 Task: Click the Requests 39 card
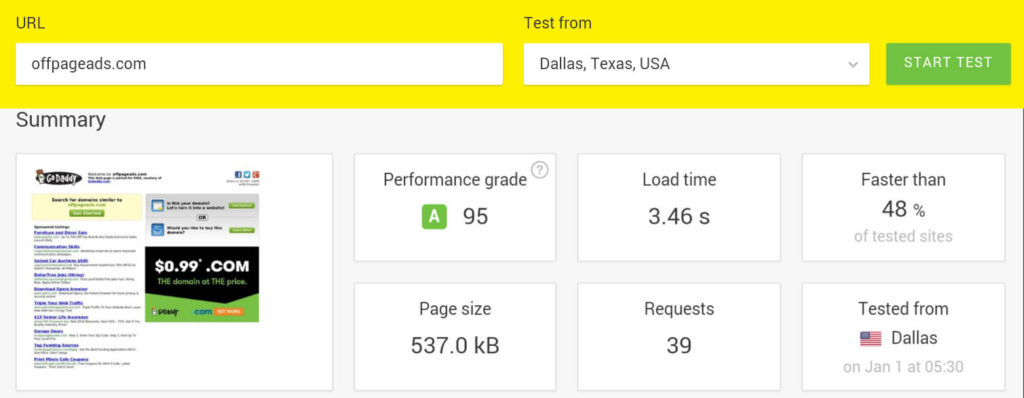click(679, 337)
